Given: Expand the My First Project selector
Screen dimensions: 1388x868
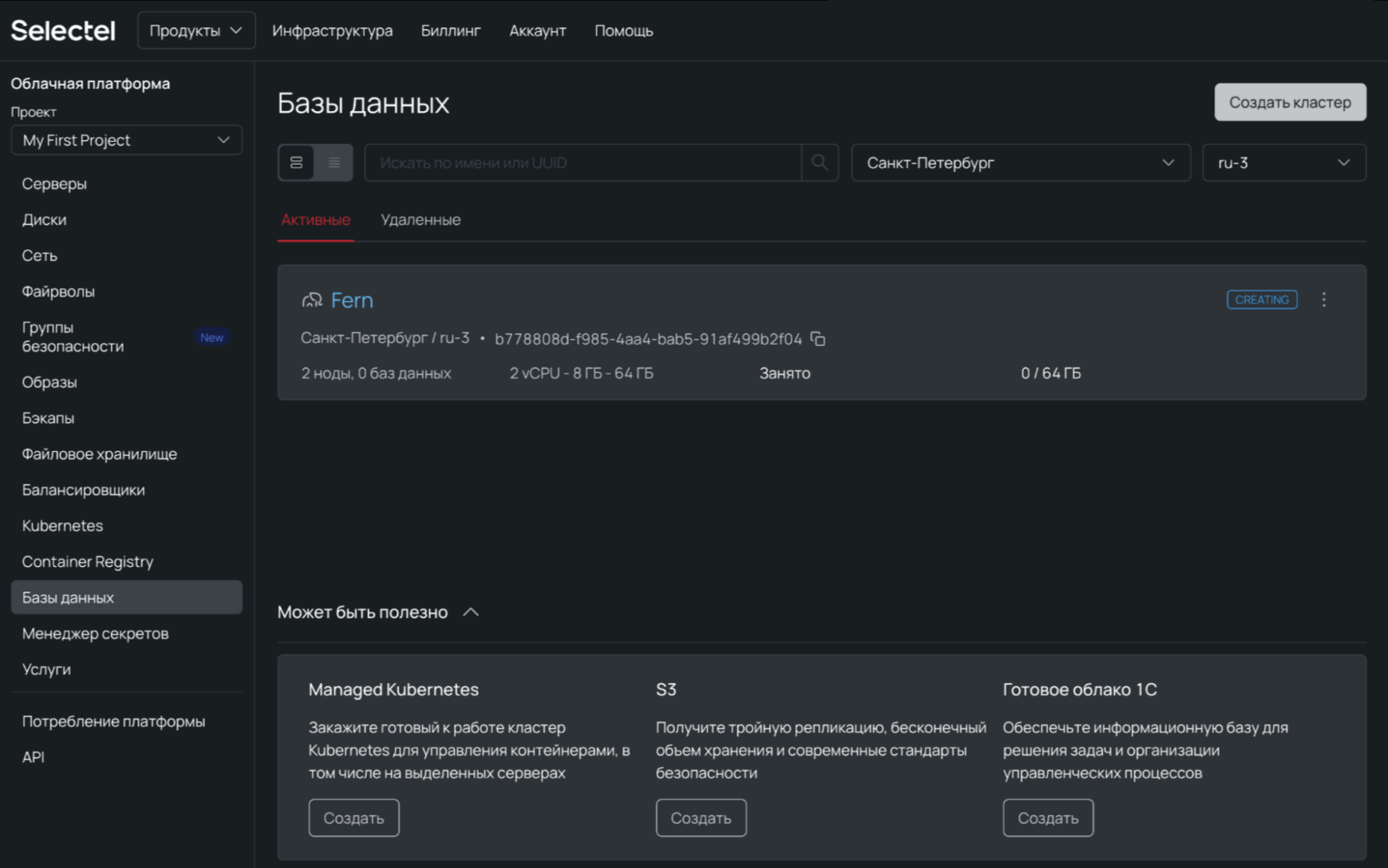Looking at the screenshot, I should coord(127,140).
